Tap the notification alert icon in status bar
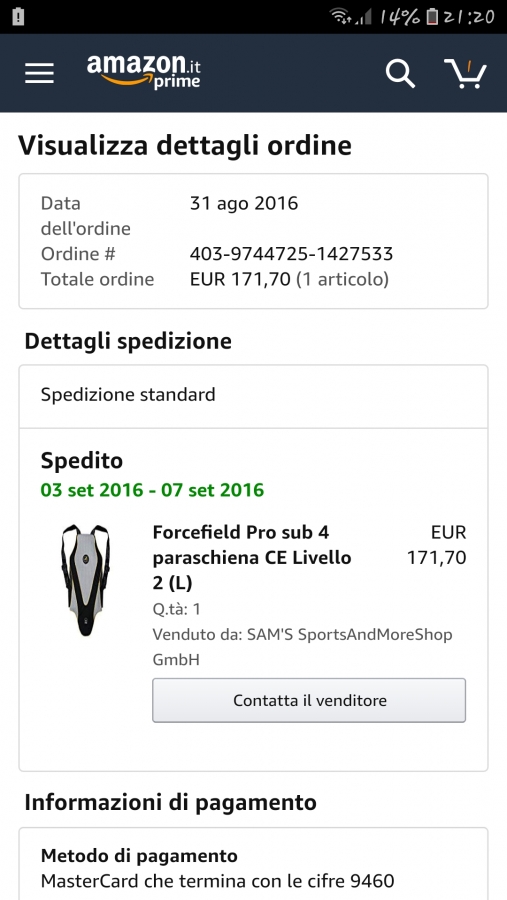The height and width of the screenshot is (900, 507). click(x=18, y=17)
